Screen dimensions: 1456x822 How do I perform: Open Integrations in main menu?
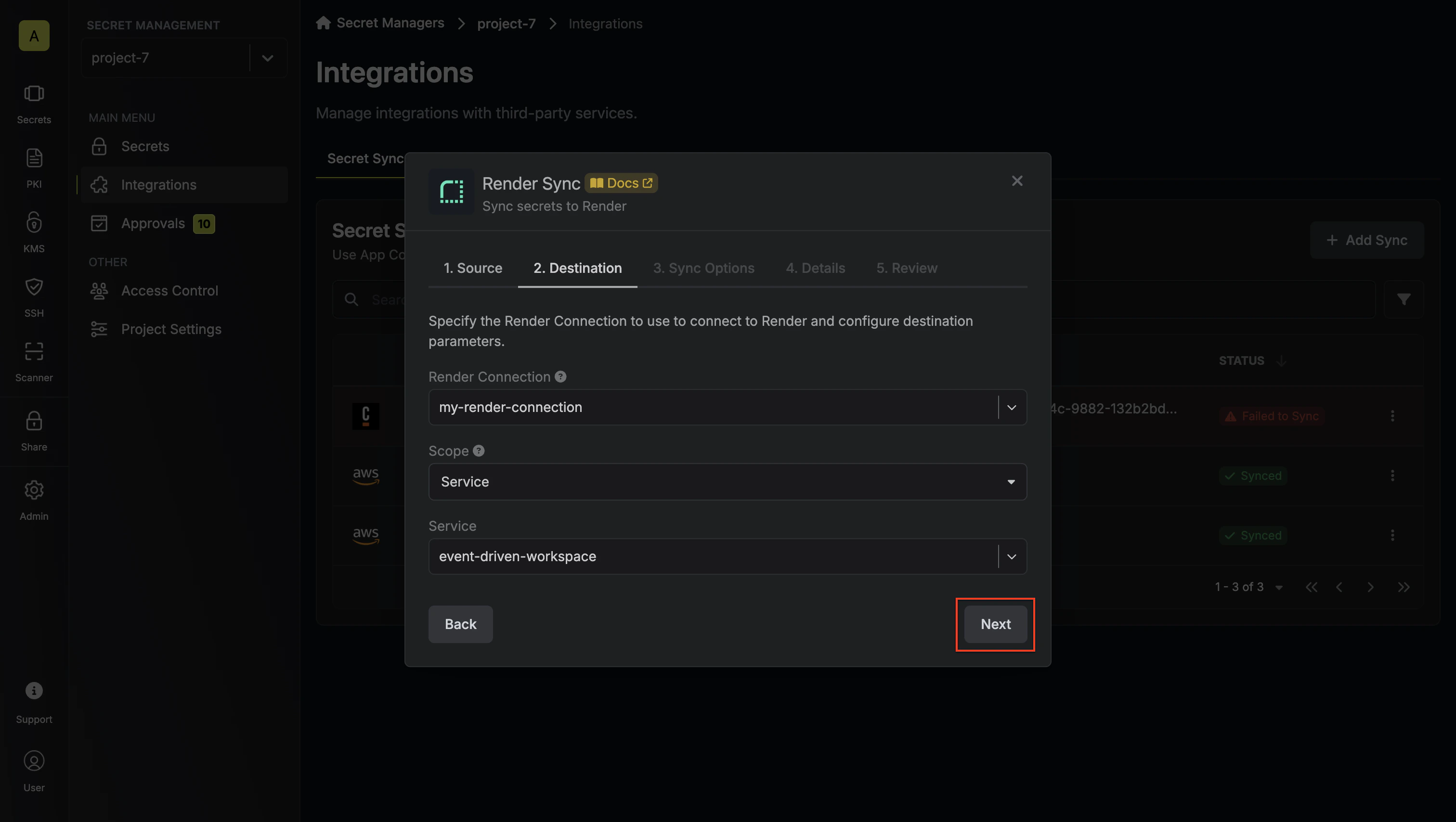(184, 185)
